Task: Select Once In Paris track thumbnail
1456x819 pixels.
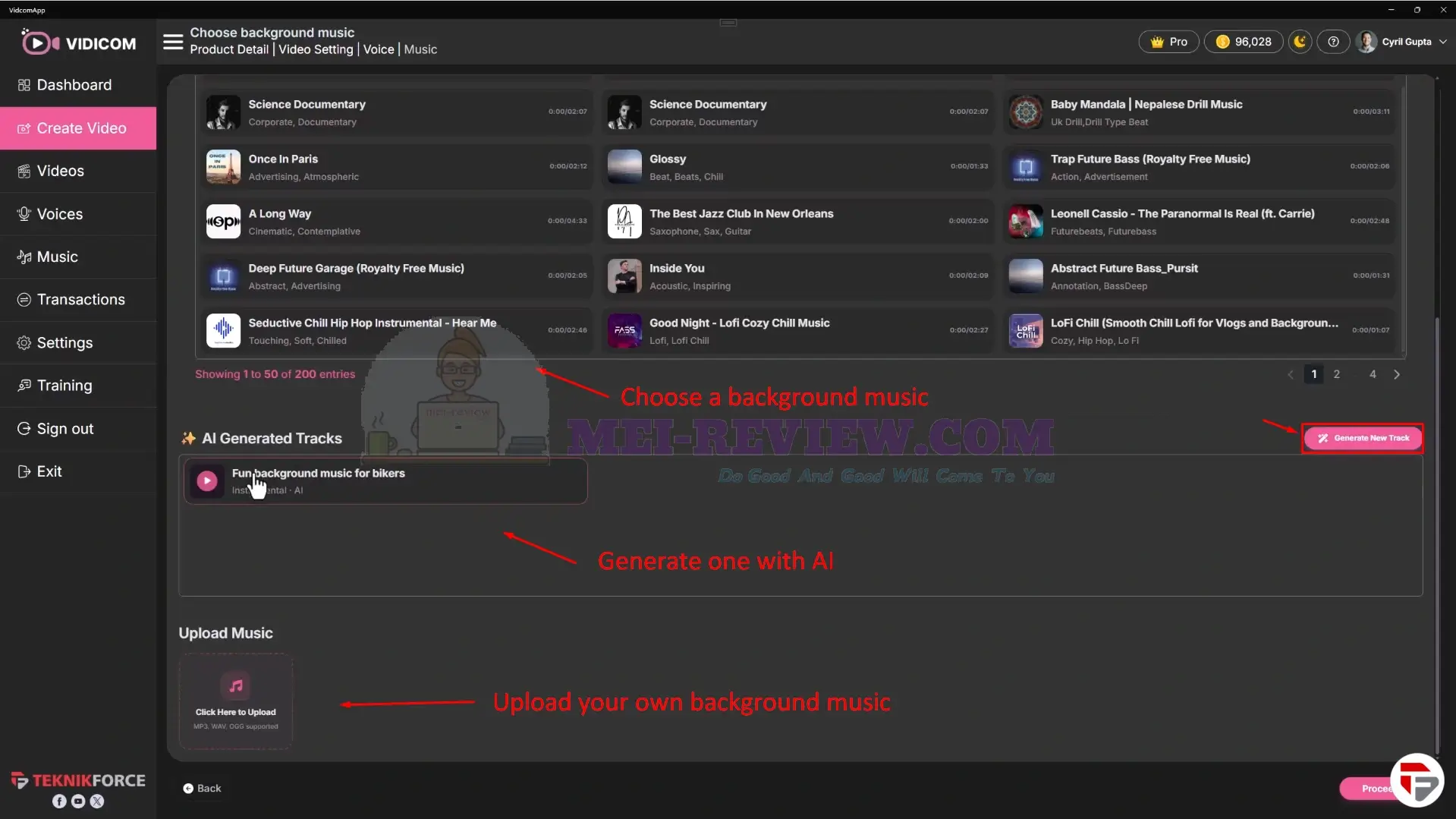Action: 223,167
